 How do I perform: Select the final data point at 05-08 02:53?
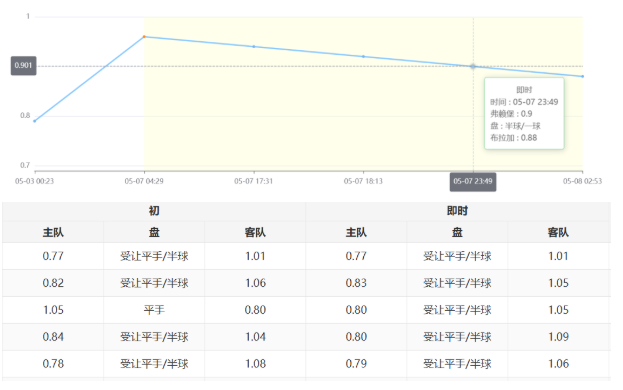582,76
